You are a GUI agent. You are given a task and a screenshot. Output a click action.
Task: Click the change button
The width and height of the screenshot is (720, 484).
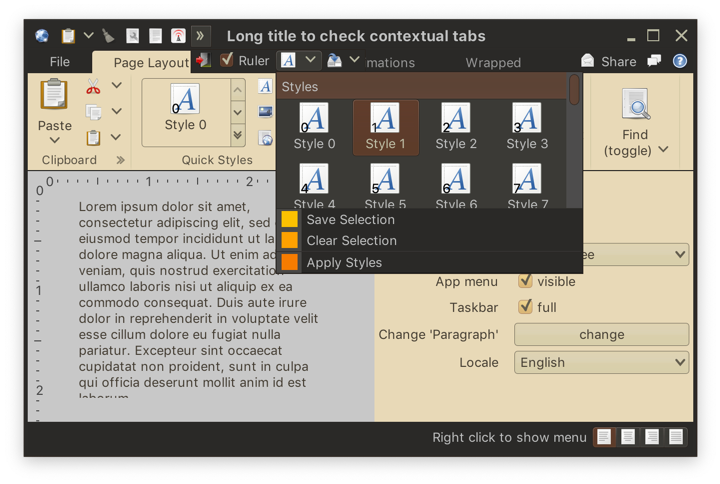click(601, 334)
